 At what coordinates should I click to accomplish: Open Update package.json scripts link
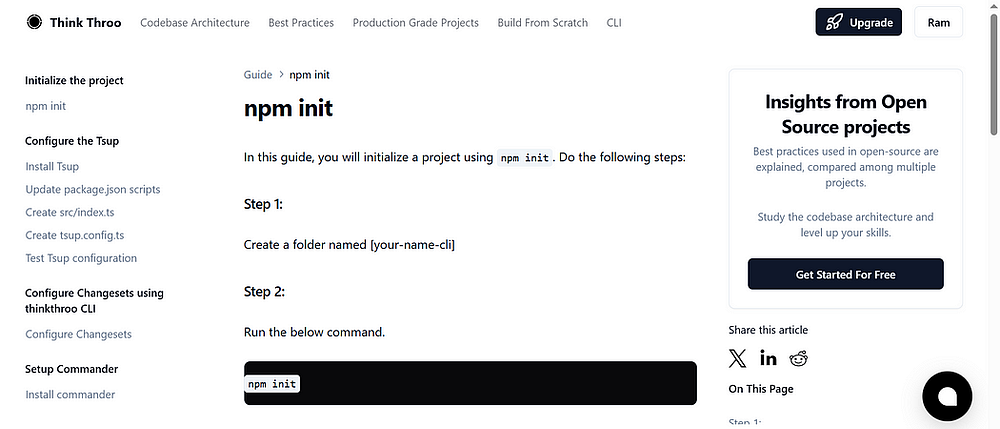[93, 189]
